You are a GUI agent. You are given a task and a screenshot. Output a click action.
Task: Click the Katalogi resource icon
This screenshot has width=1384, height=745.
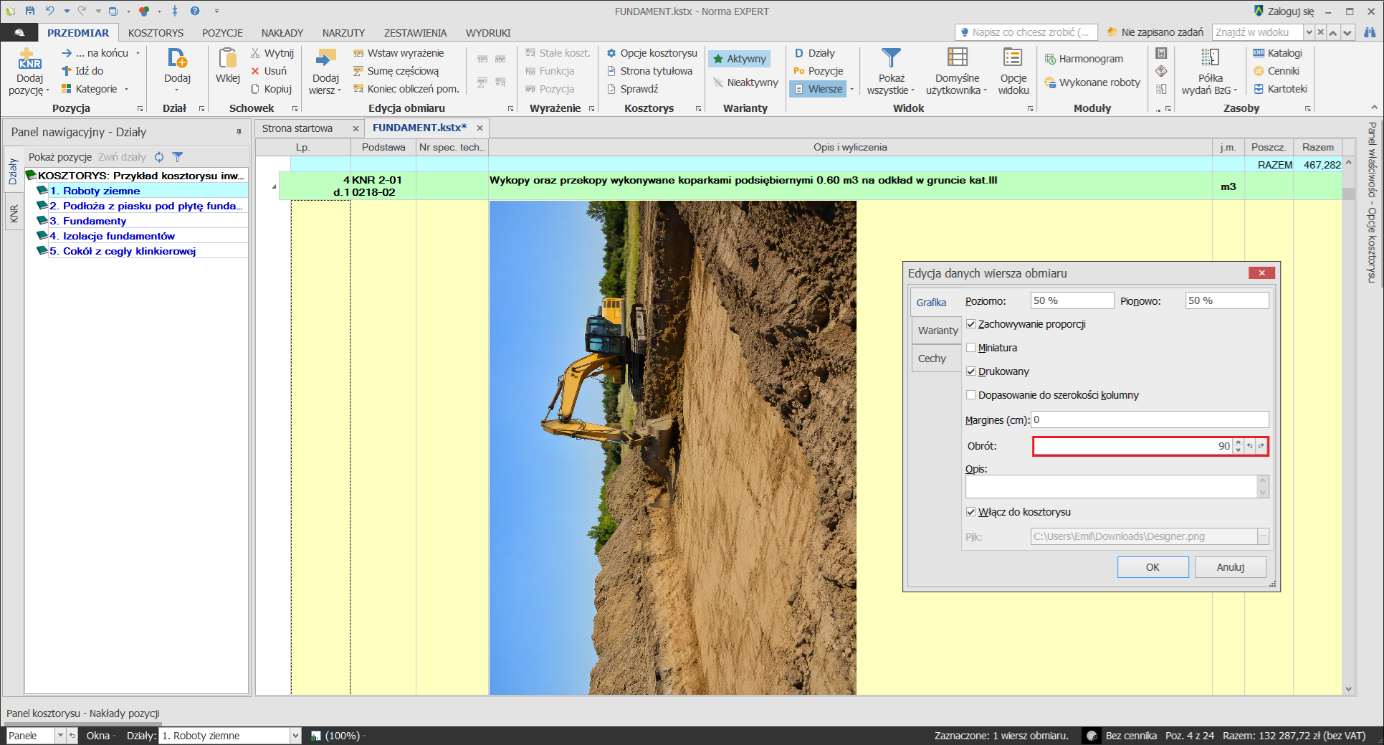[x=1258, y=53]
